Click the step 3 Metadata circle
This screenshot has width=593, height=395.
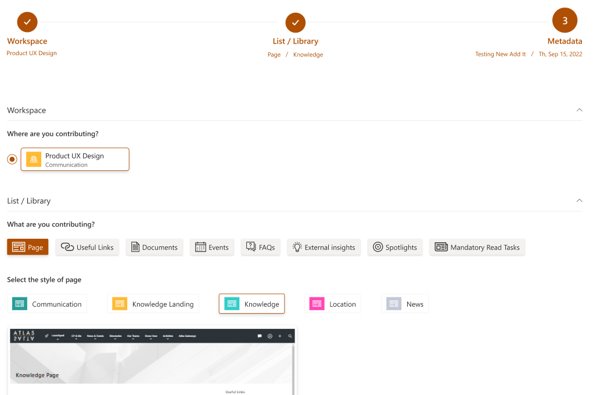565,20
